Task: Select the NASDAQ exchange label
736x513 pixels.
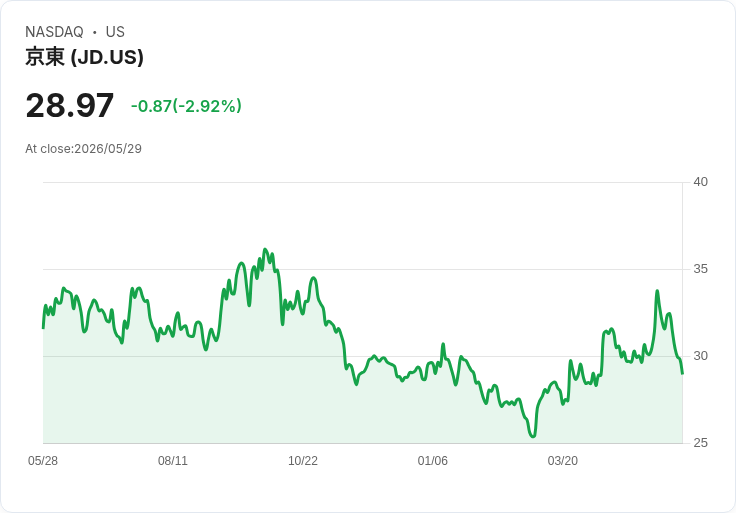Action: click(54, 32)
